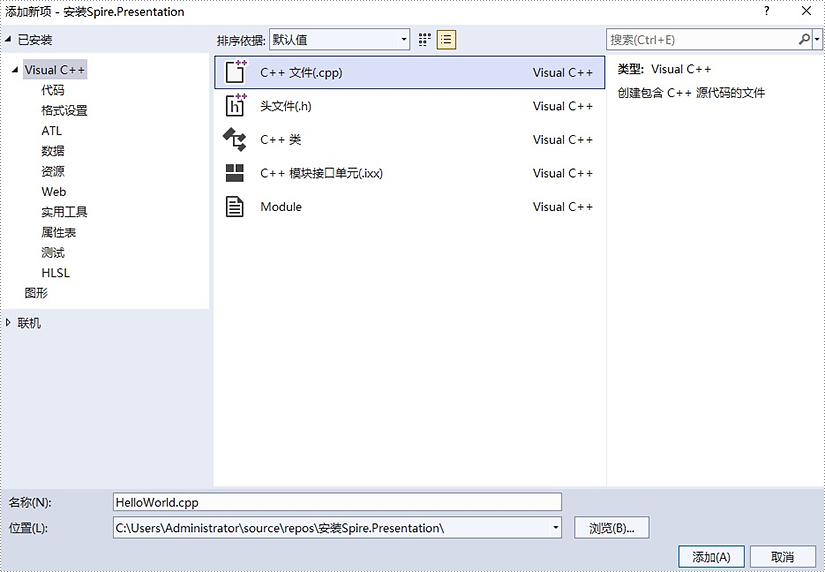Viewport: 825px width, 572px height.
Task: Click the '创建包含 C++ 源代码的文件' description
Action: point(691,93)
